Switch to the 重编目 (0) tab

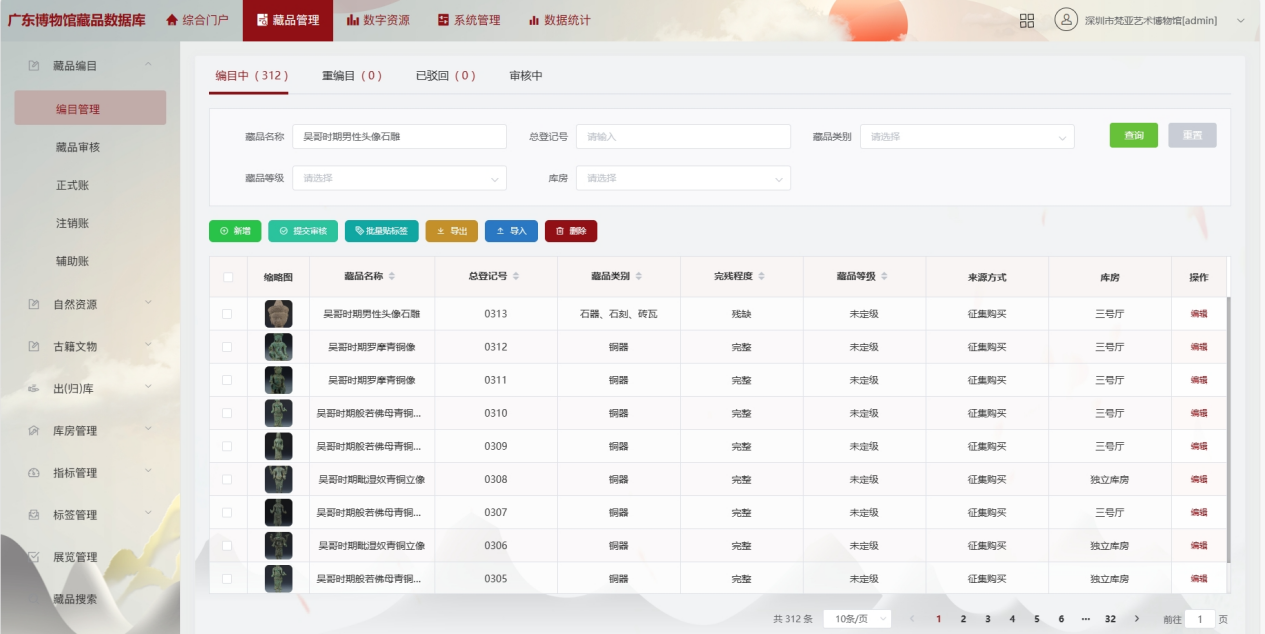tap(352, 76)
